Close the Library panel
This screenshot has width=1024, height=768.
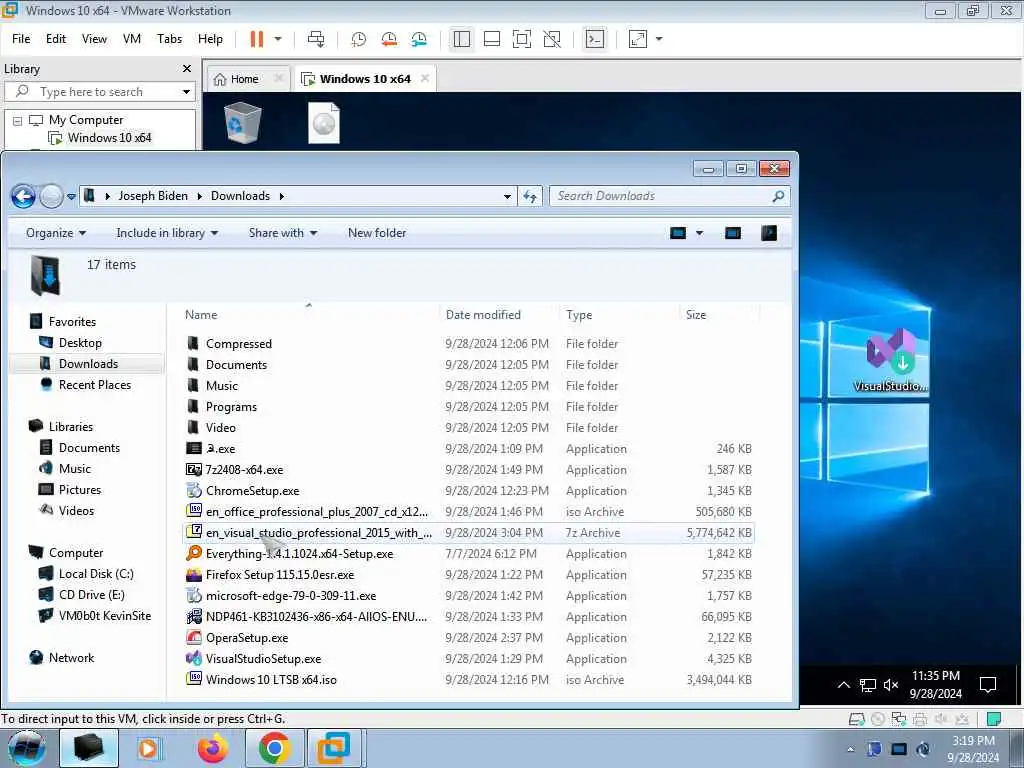click(x=187, y=69)
